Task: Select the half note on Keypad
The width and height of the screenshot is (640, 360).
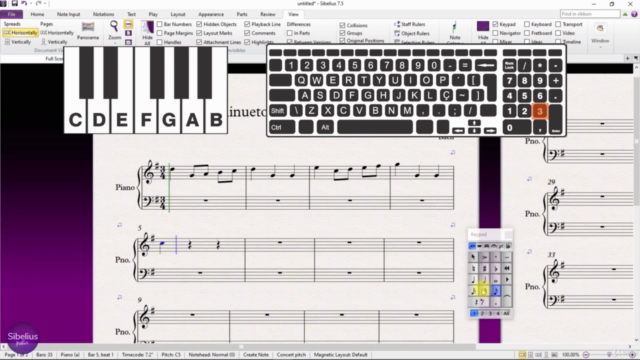Action: tap(484, 280)
